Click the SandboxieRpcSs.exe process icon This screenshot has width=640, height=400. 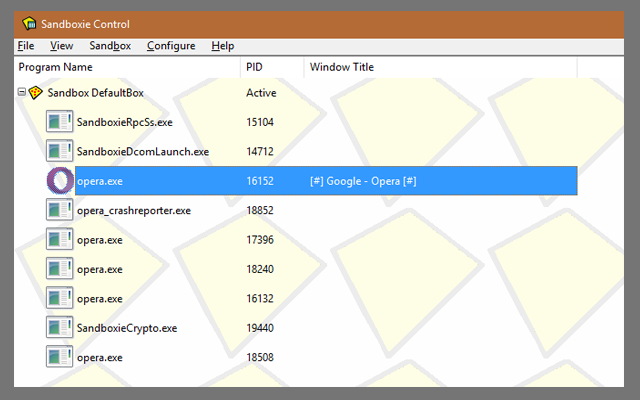[x=60, y=122]
